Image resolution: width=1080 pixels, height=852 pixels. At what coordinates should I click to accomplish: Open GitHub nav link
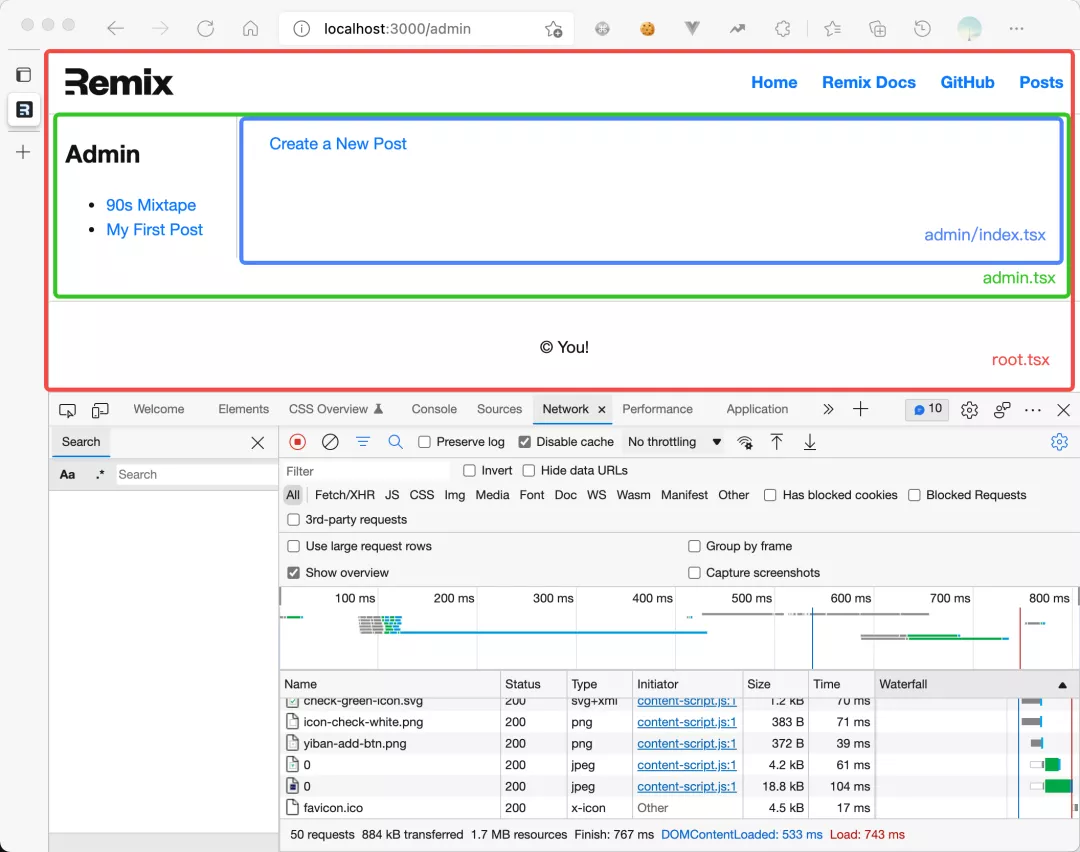[x=967, y=83]
